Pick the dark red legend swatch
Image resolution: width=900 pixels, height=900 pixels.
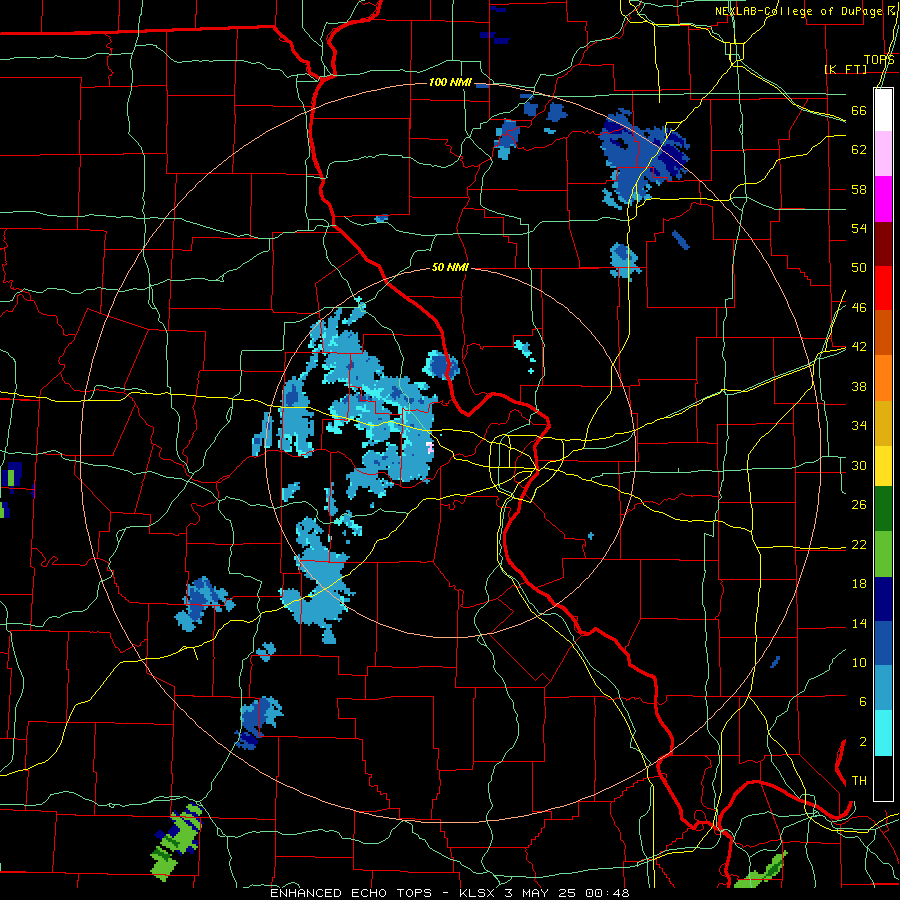click(x=883, y=243)
